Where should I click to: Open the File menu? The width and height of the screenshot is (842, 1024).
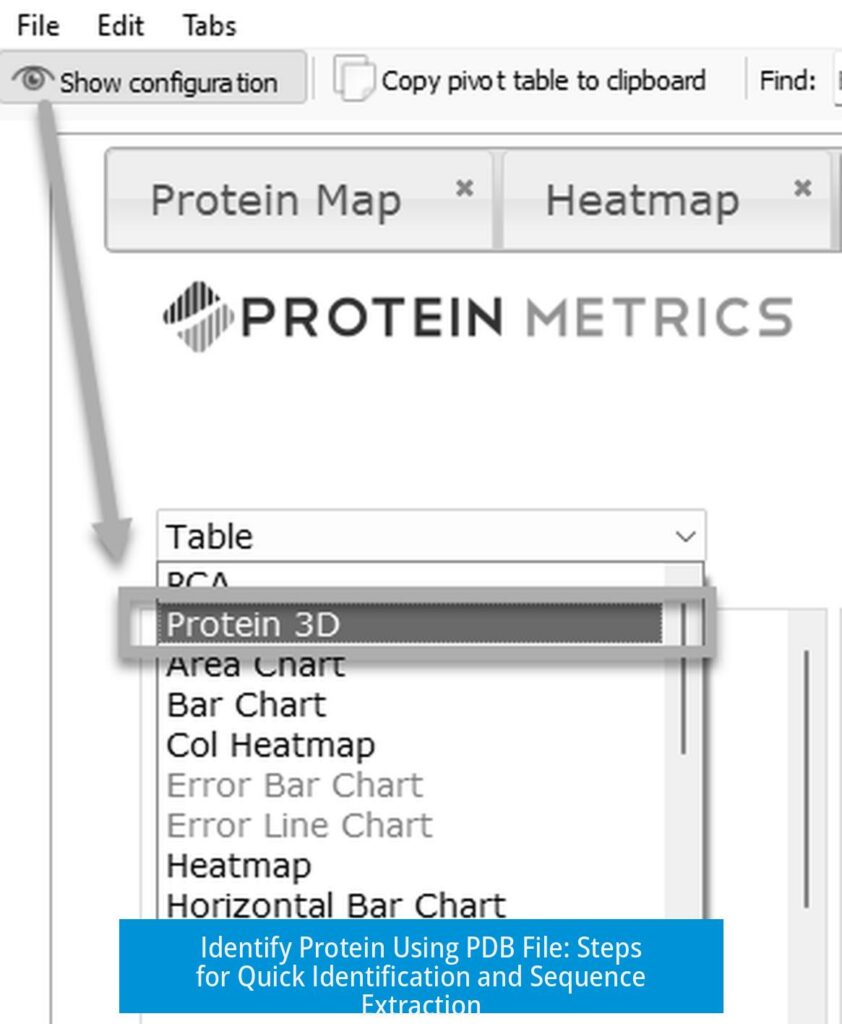click(36, 26)
